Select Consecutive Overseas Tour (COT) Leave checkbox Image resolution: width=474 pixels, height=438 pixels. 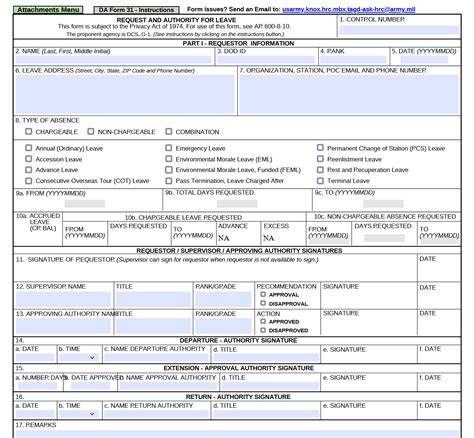[29, 181]
